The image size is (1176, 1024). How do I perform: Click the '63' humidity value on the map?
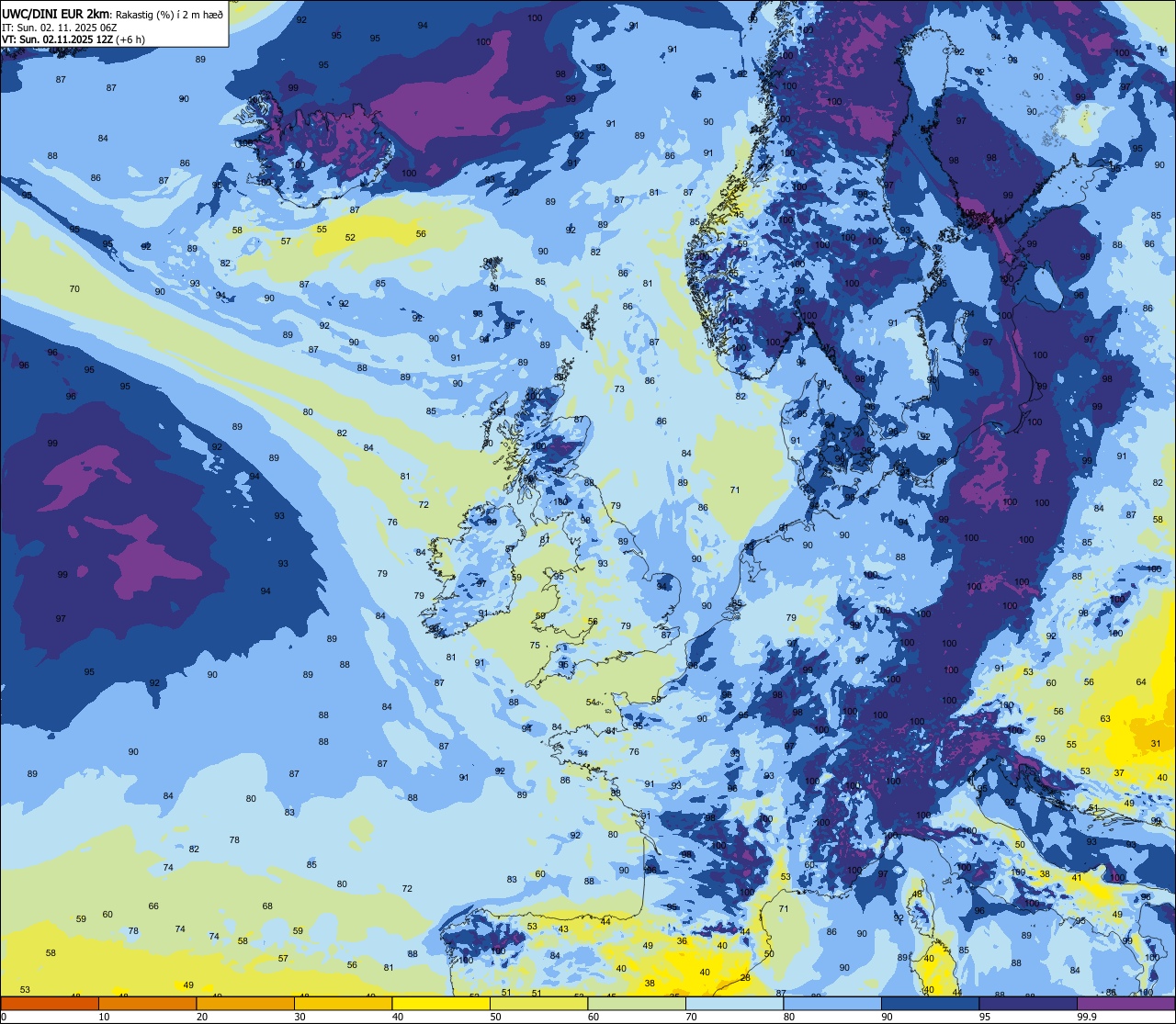click(1105, 719)
